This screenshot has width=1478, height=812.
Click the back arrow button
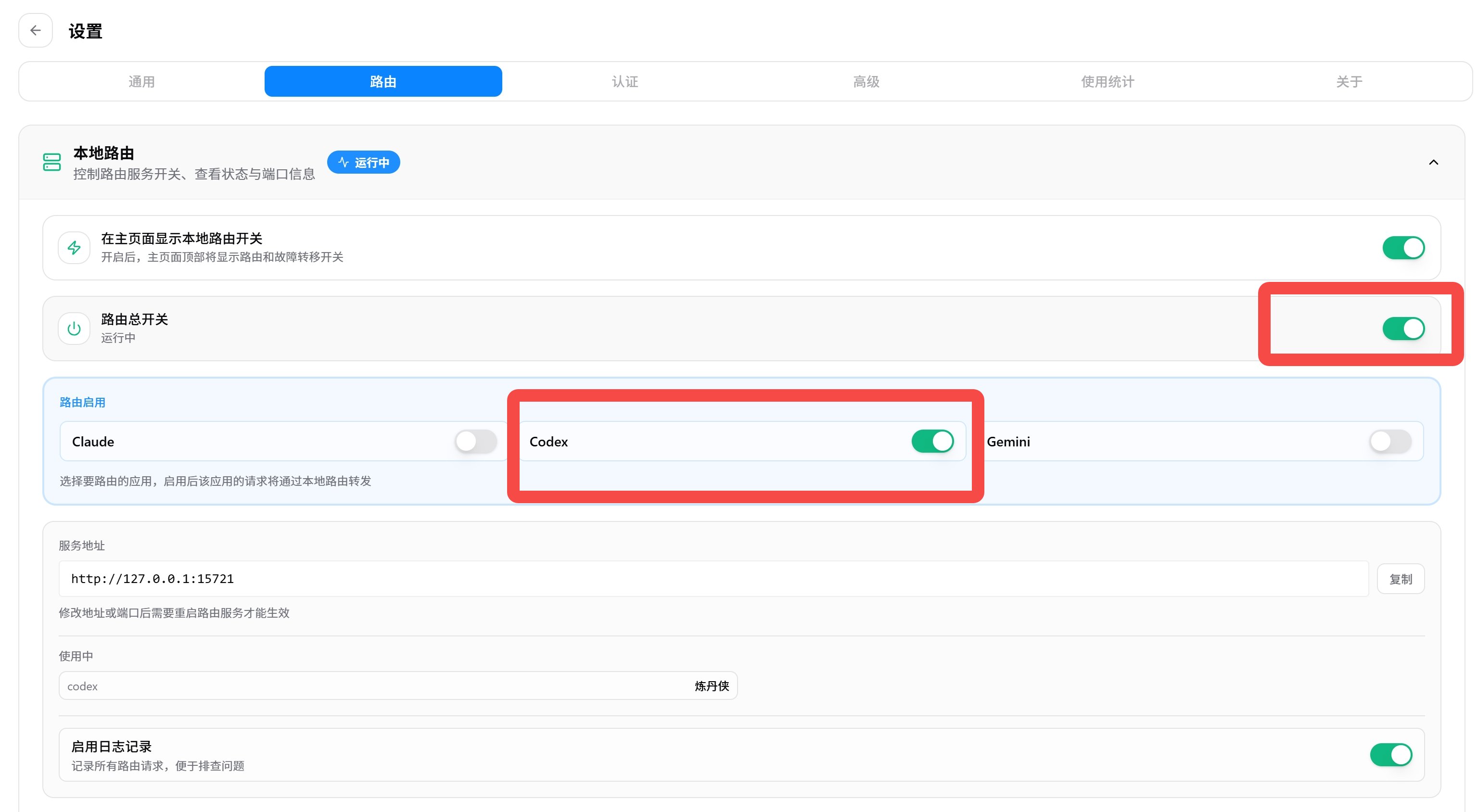[x=36, y=30]
